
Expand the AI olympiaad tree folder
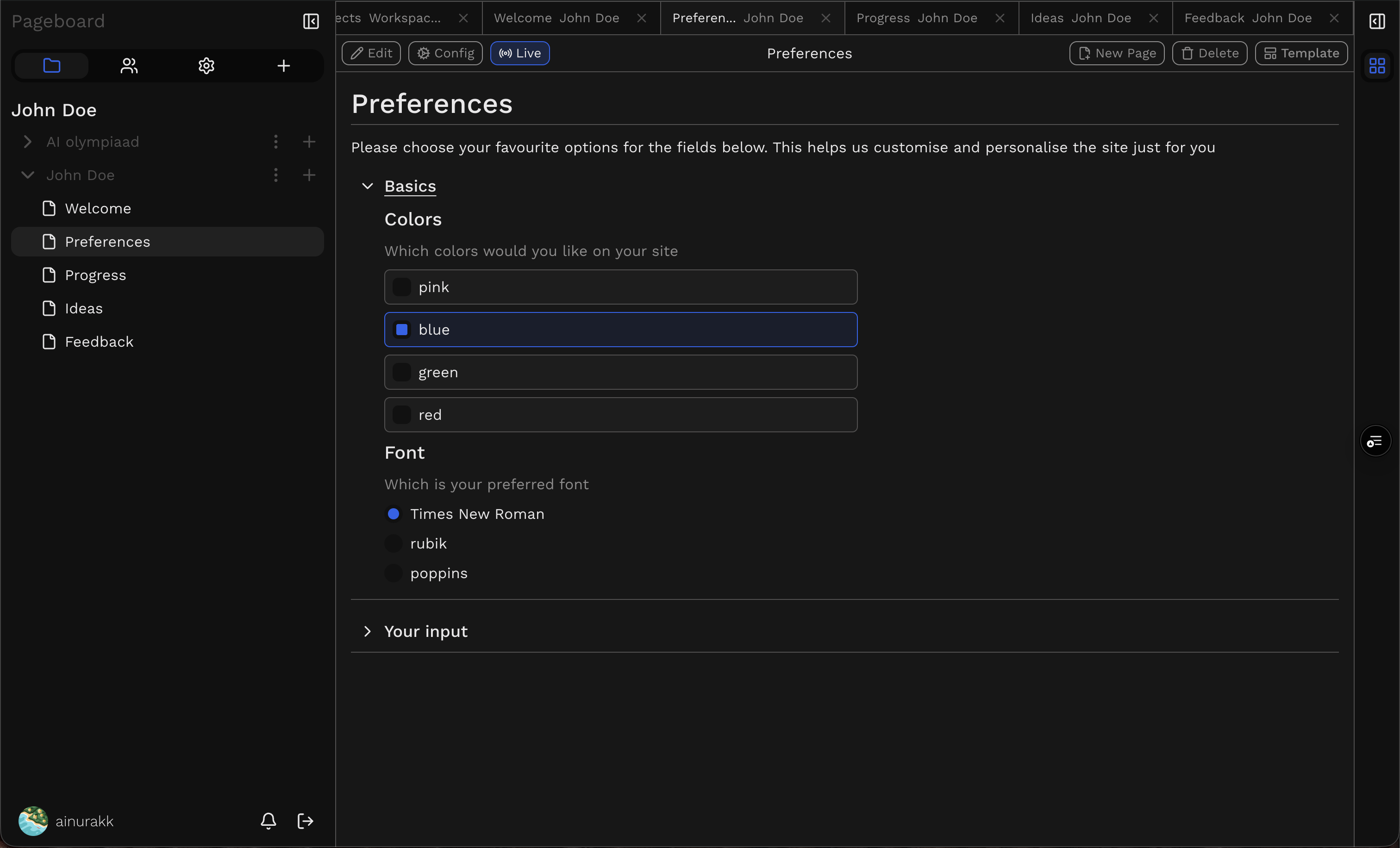coord(27,142)
